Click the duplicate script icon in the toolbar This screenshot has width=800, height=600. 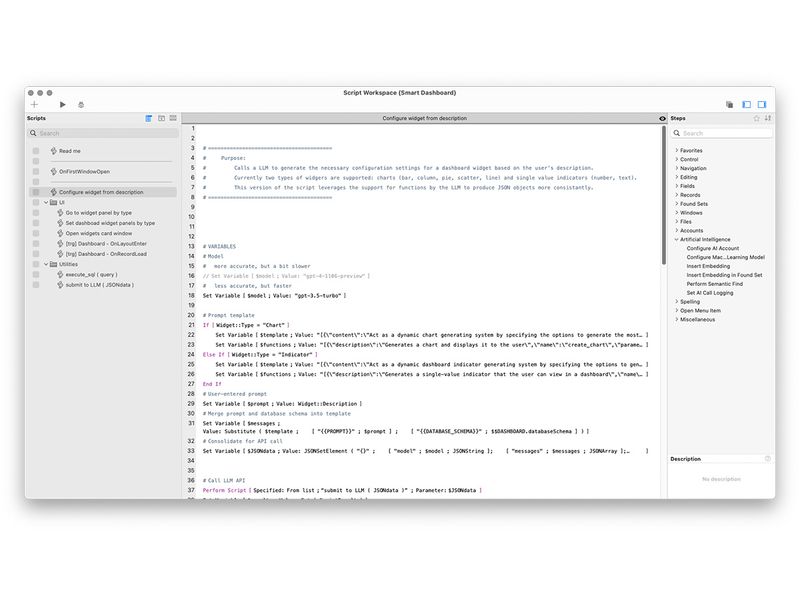[728, 103]
